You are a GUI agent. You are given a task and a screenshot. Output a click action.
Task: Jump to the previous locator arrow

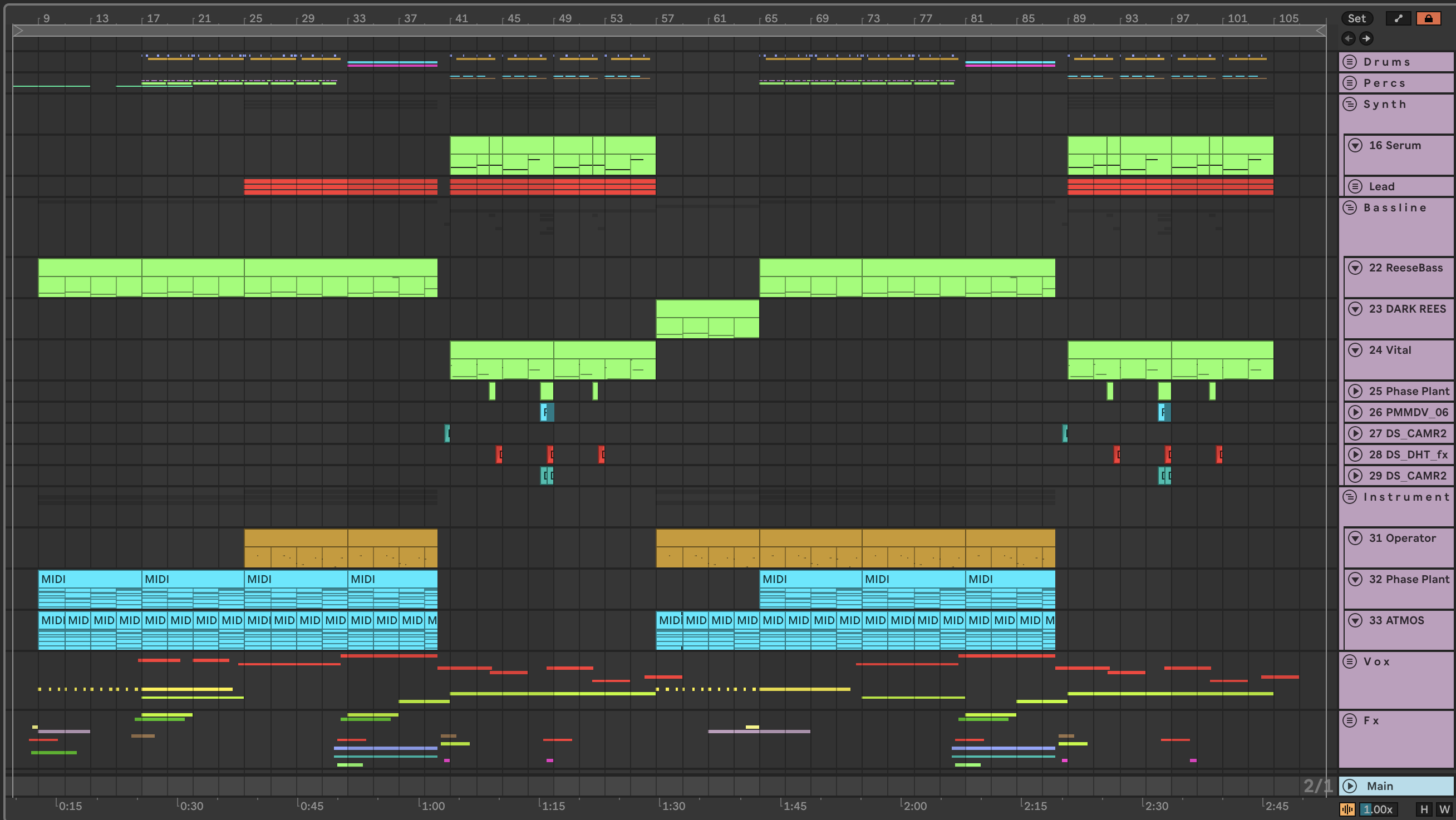click(1349, 38)
